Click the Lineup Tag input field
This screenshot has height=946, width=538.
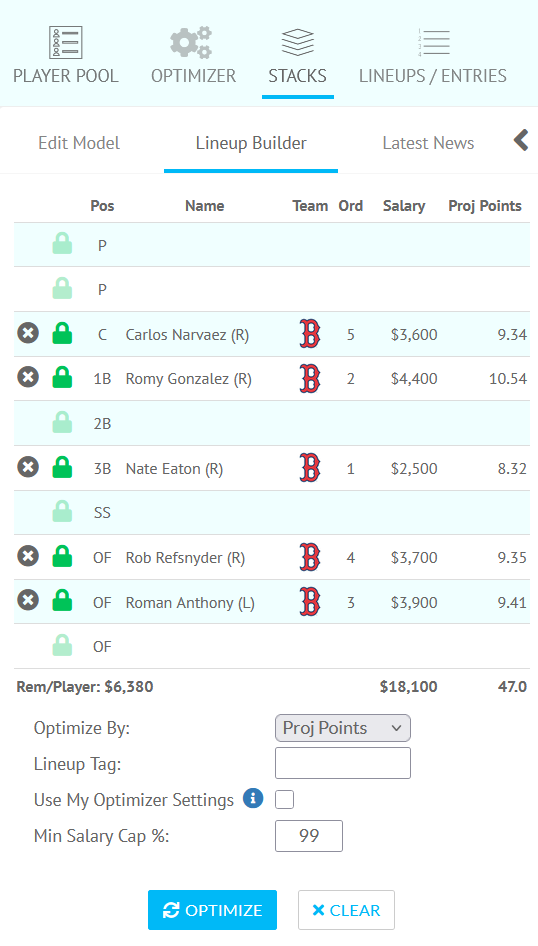coord(343,763)
